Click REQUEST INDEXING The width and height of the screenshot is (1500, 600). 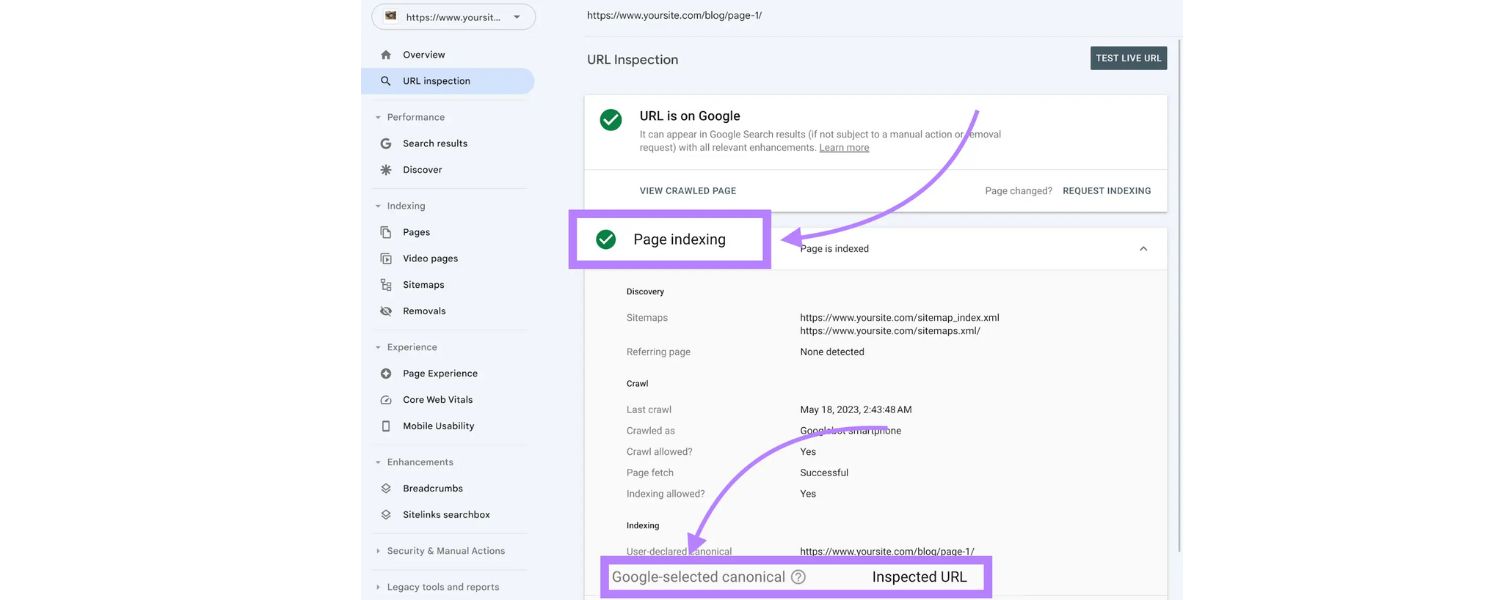coord(1106,190)
